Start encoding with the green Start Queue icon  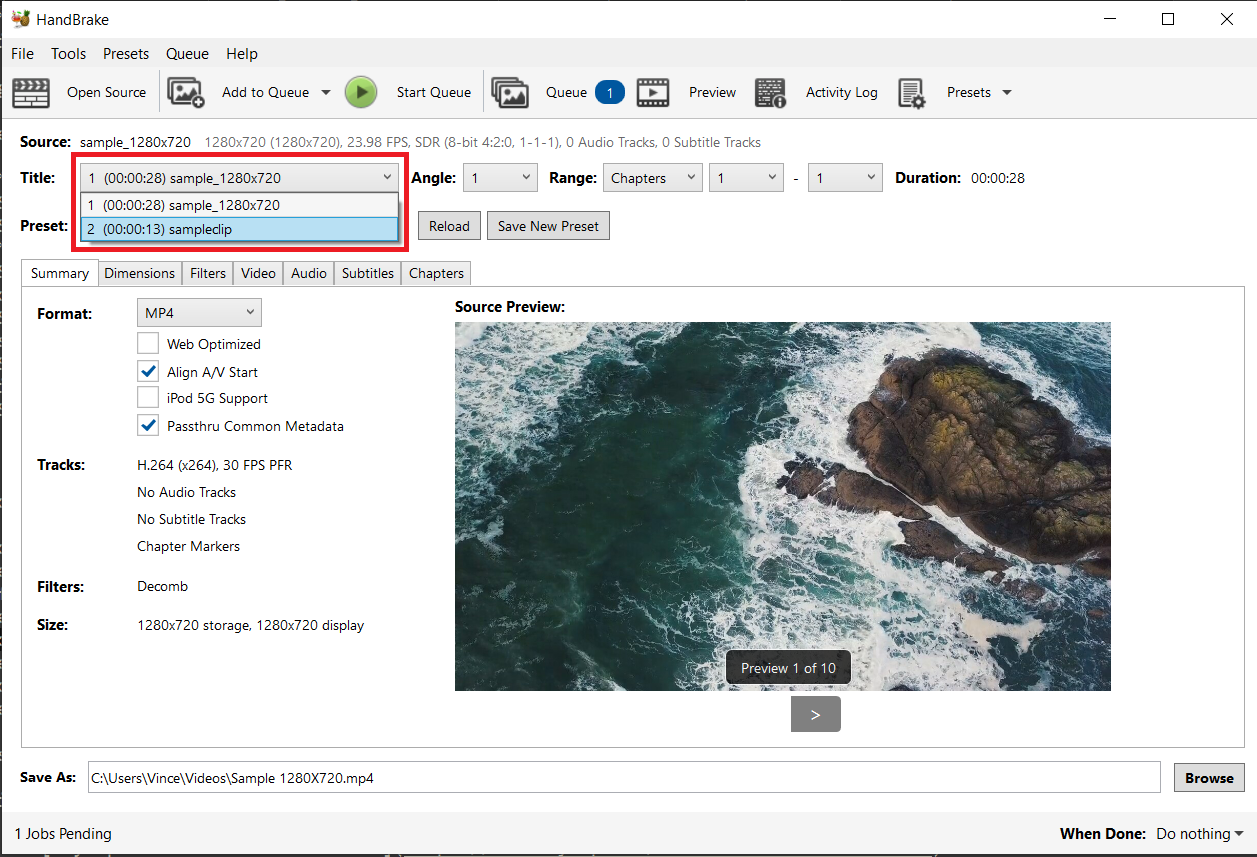(360, 92)
